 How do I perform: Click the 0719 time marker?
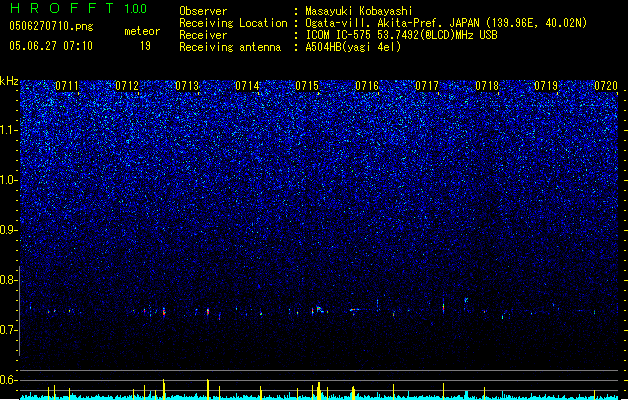[546, 86]
